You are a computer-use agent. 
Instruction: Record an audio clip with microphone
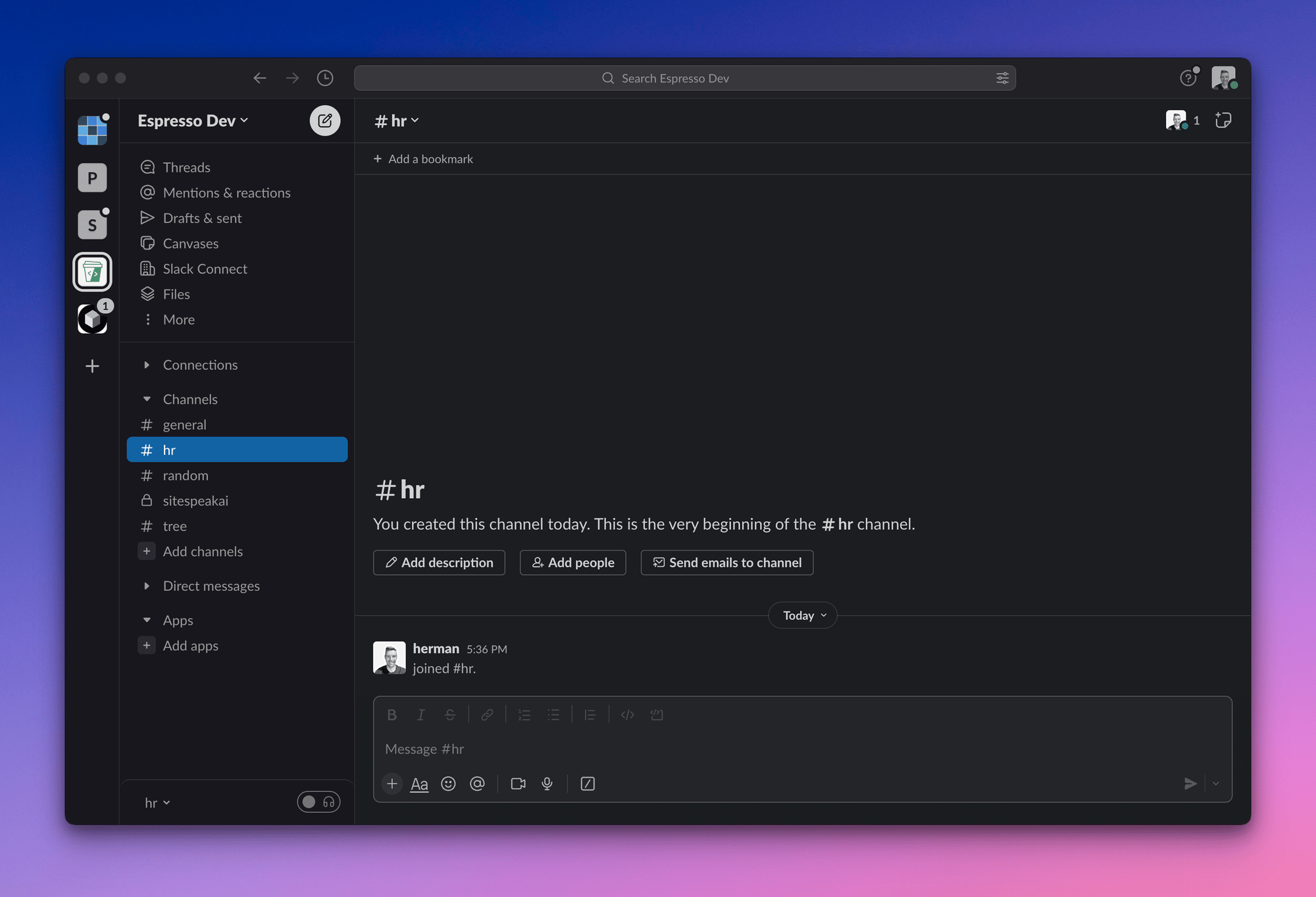tap(547, 784)
